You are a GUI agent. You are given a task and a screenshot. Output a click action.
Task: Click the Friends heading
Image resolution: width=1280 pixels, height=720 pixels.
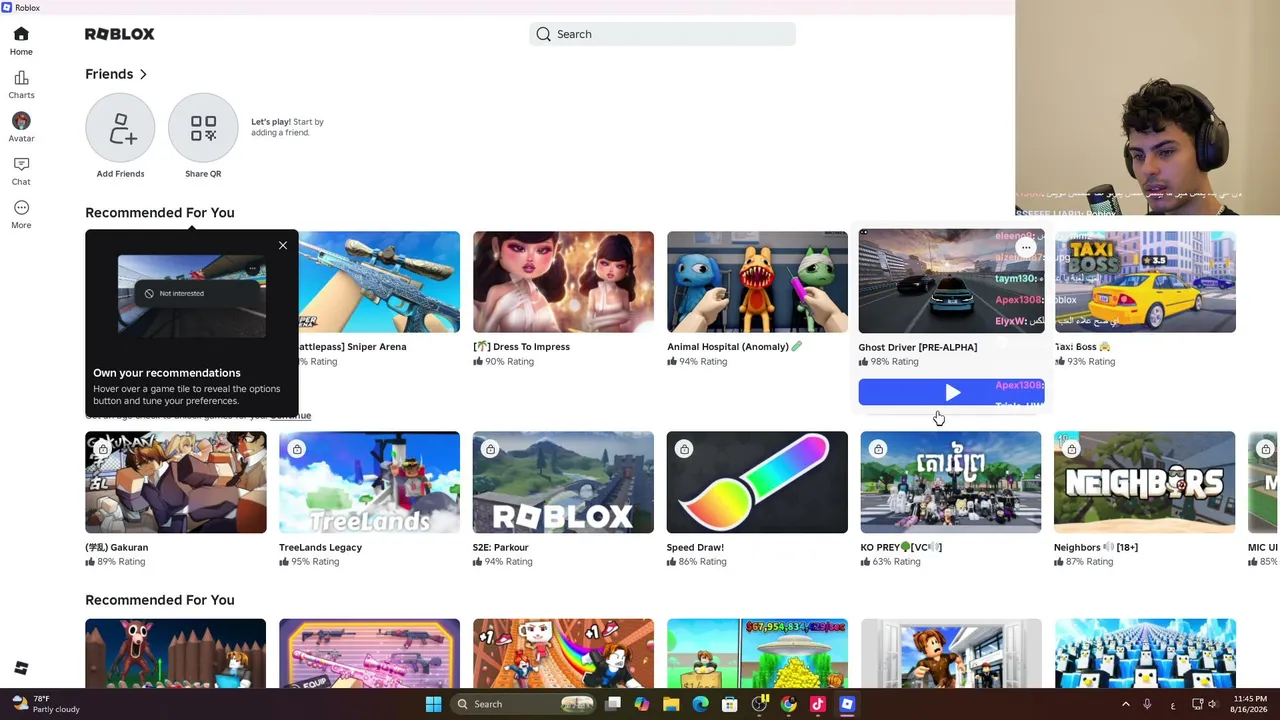[x=109, y=74]
